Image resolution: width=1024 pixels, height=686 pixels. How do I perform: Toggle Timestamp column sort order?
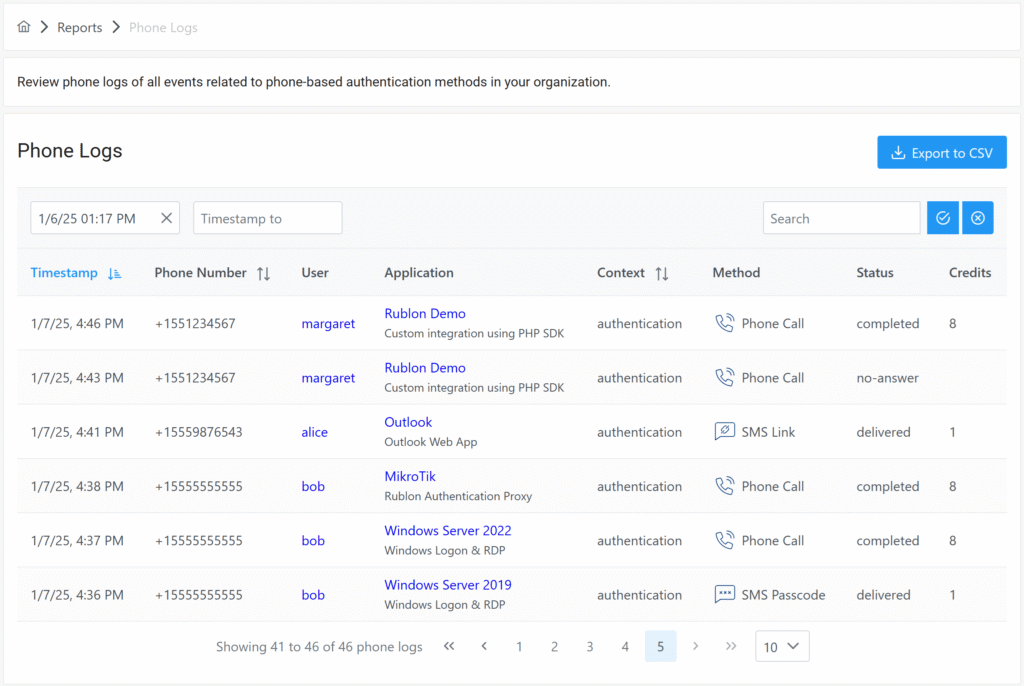tap(114, 273)
